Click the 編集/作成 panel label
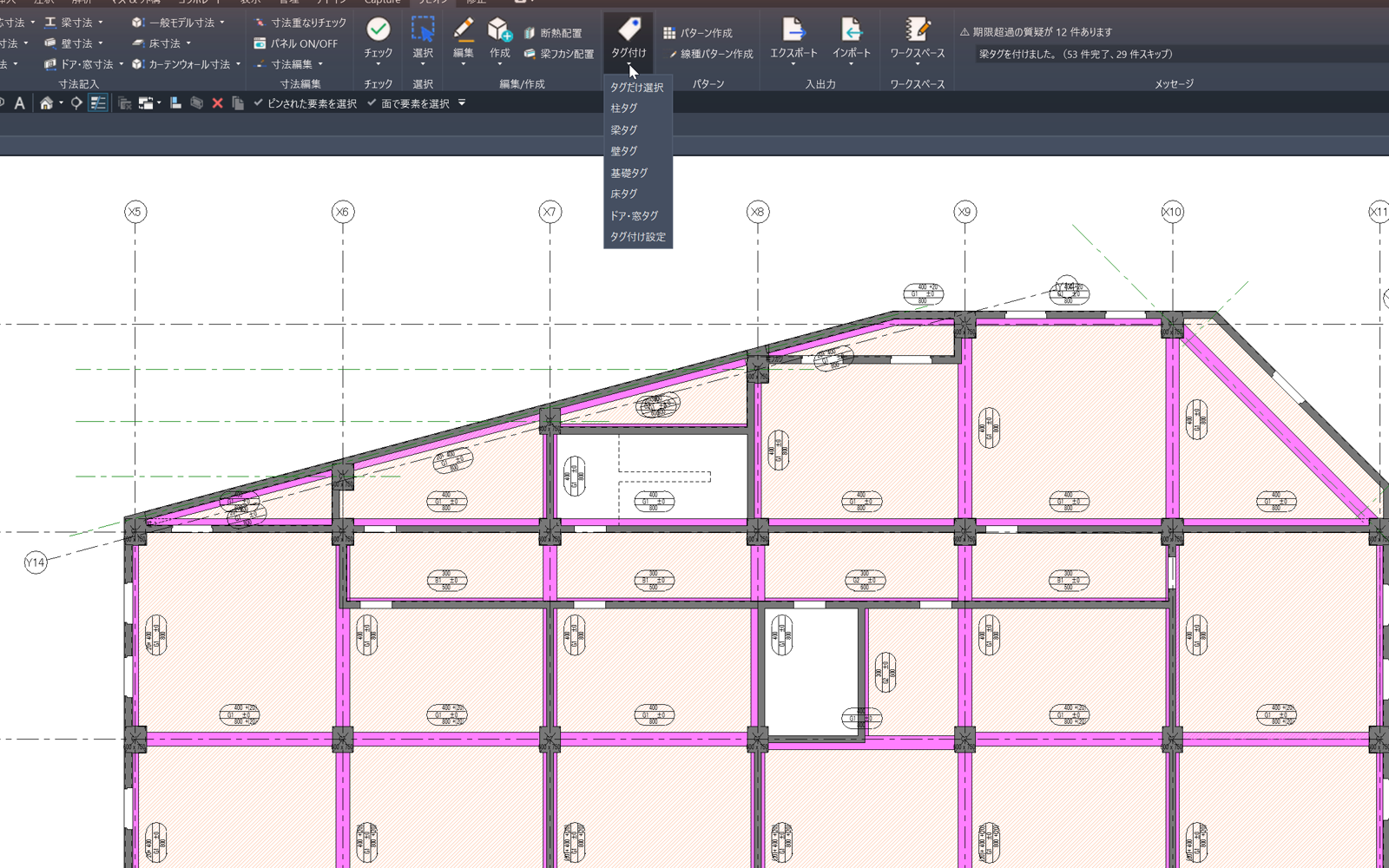The width and height of the screenshot is (1389, 868). coord(522,84)
